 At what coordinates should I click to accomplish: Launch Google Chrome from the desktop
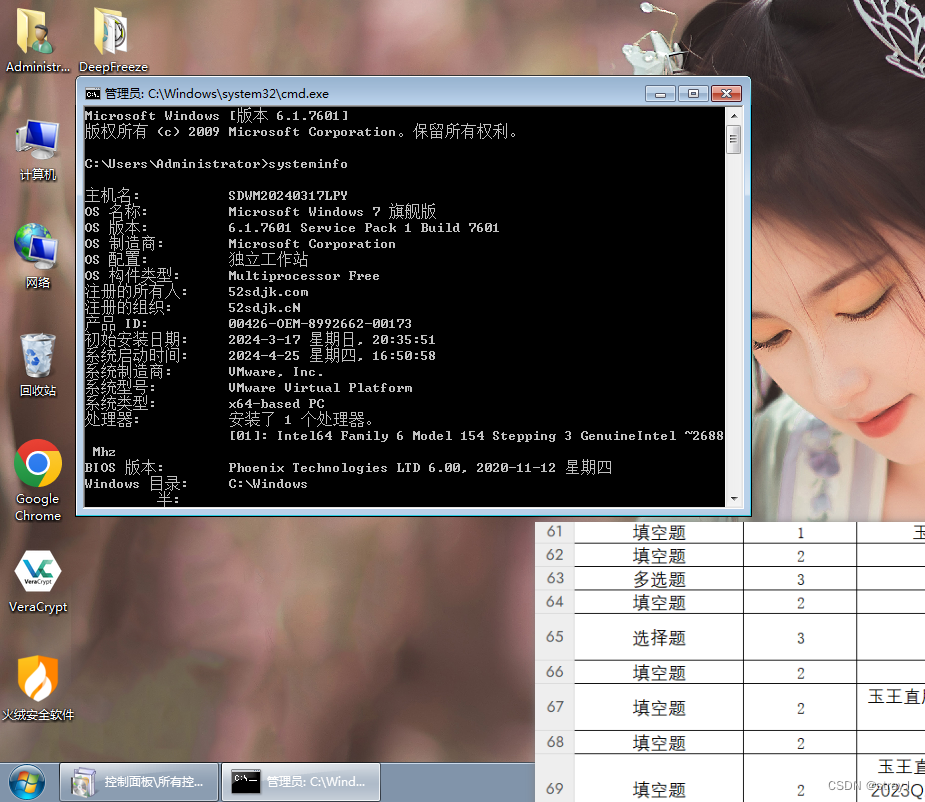38,480
